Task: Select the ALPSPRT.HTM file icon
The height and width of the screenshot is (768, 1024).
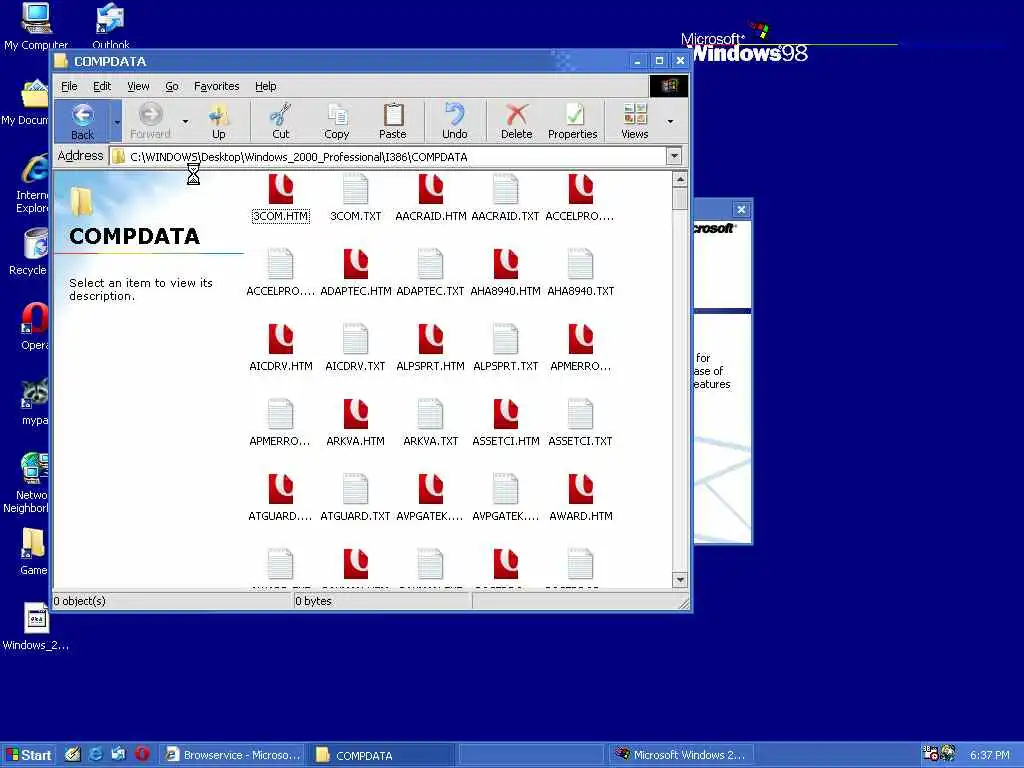Action: [x=431, y=339]
